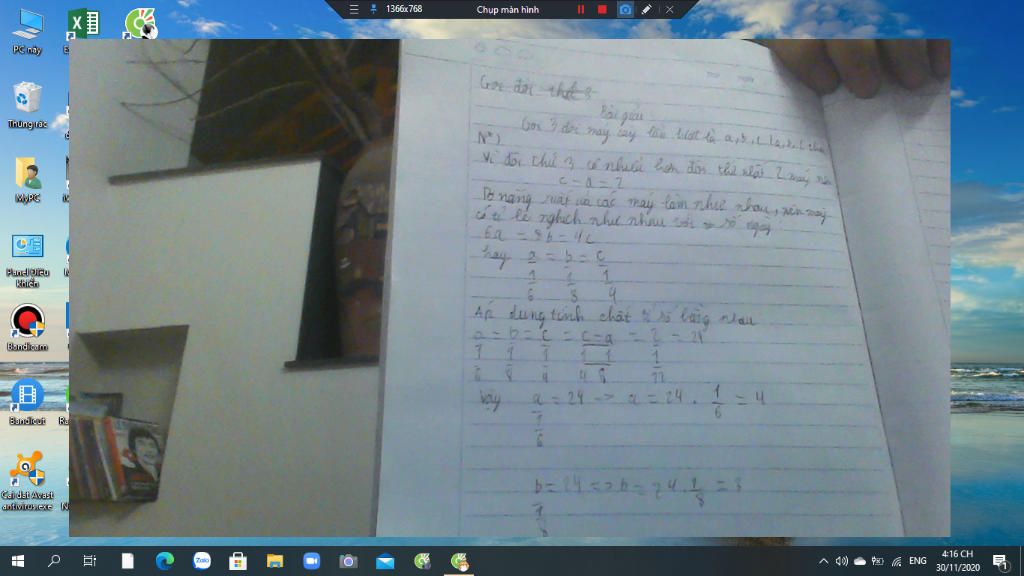The width and height of the screenshot is (1024, 576).
Task: Select the Excel desktop shortcut
Action: [x=84, y=25]
